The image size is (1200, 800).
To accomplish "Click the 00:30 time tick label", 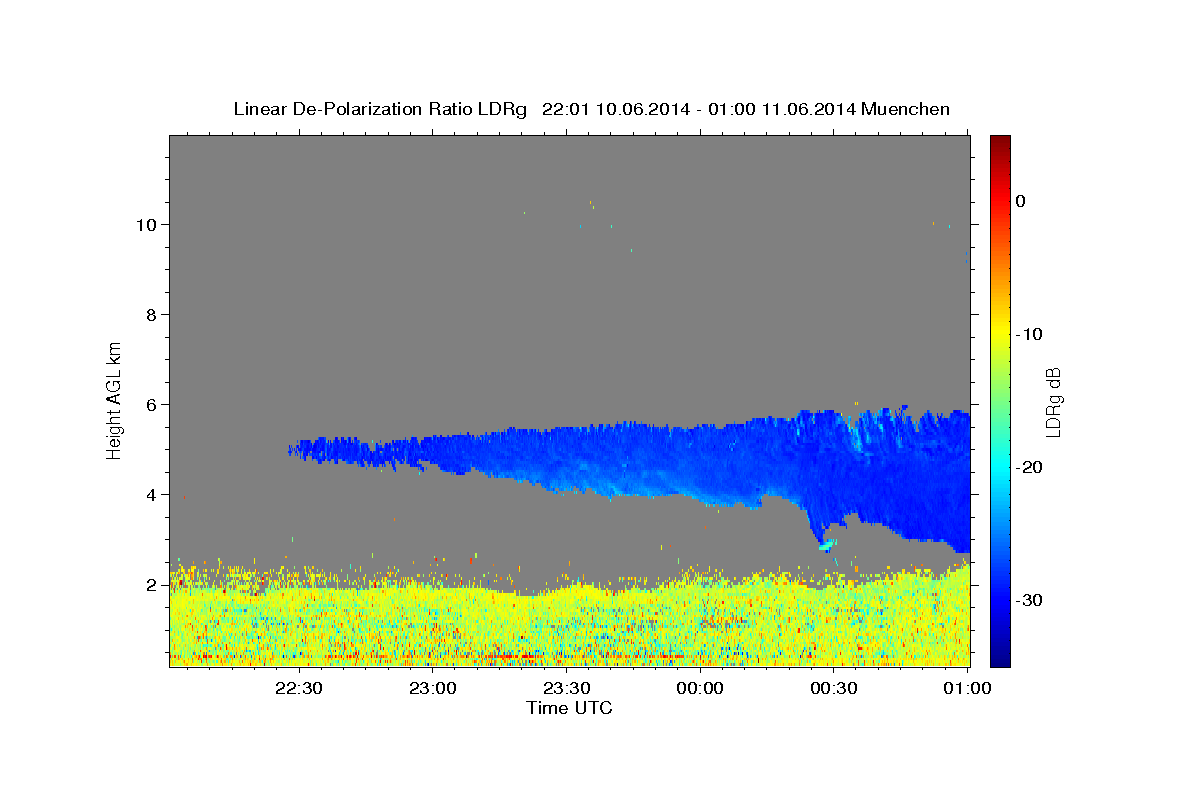I will tap(834, 688).
